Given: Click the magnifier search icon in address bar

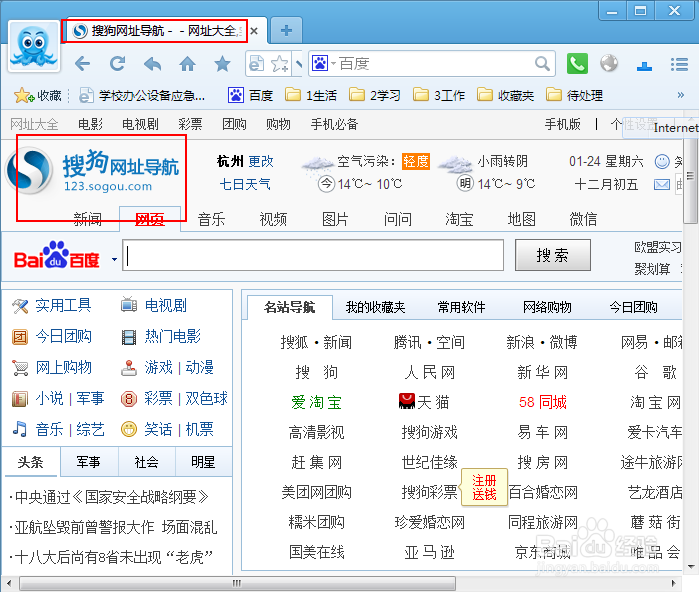Looking at the screenshot, I should (542, 64).
